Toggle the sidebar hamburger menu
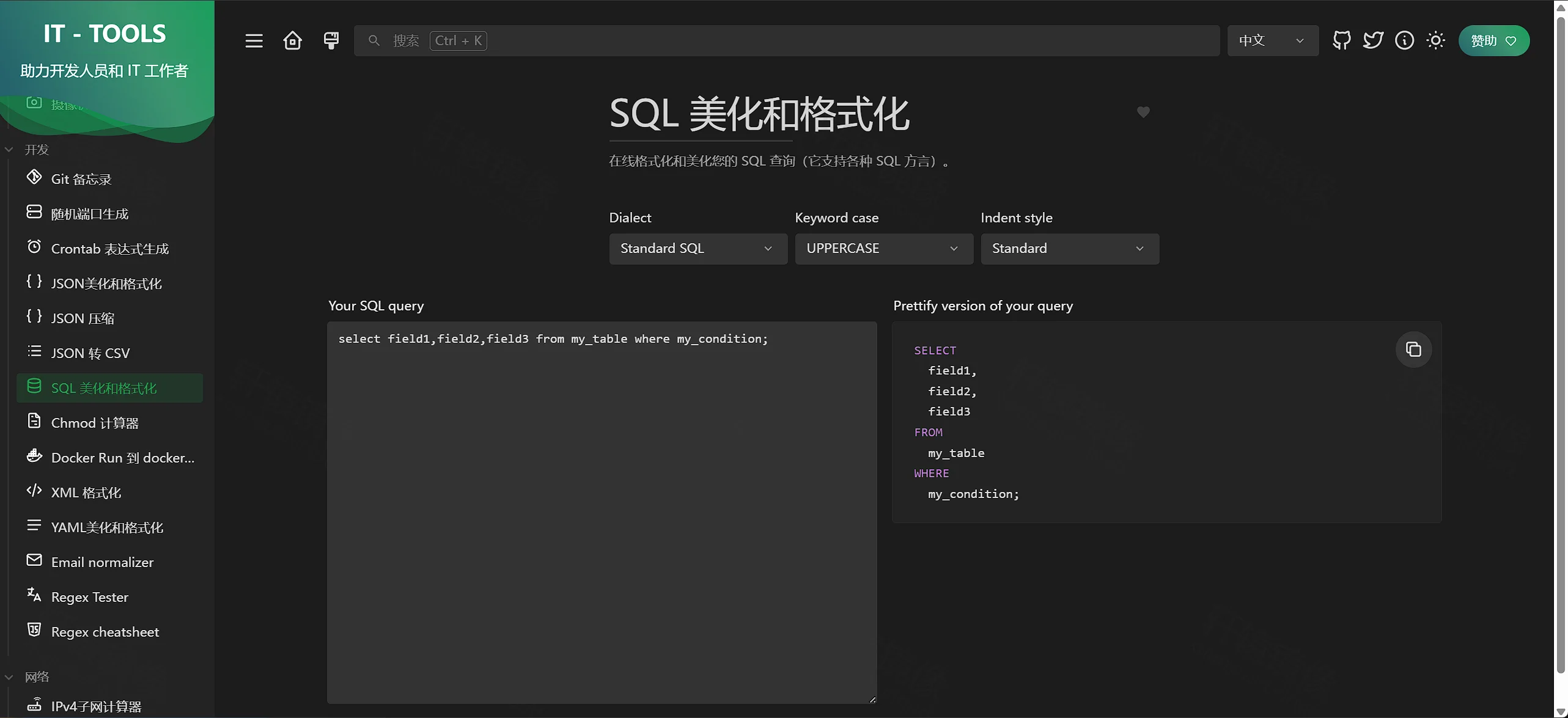Viewport: 1568px width, 718px height. (x=254, y=41)
